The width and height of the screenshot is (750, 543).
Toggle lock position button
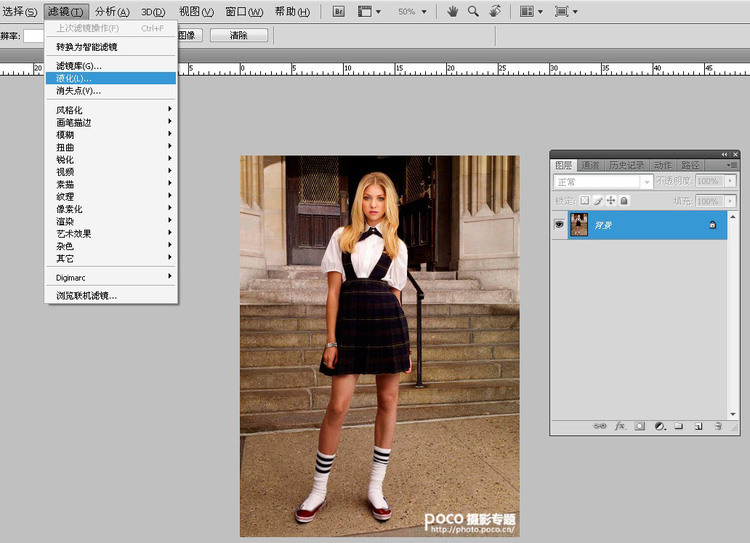point(611,201)
